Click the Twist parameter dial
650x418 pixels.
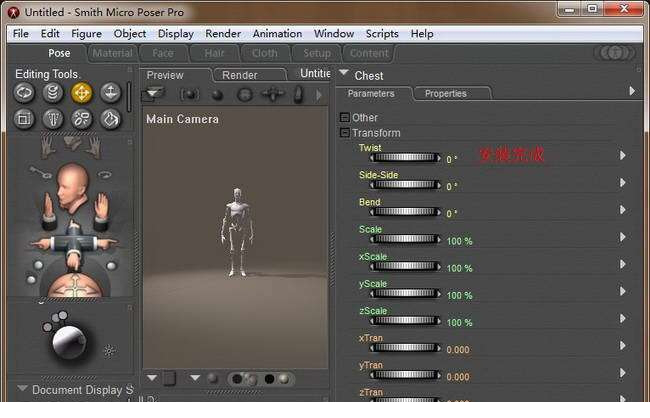405,158
